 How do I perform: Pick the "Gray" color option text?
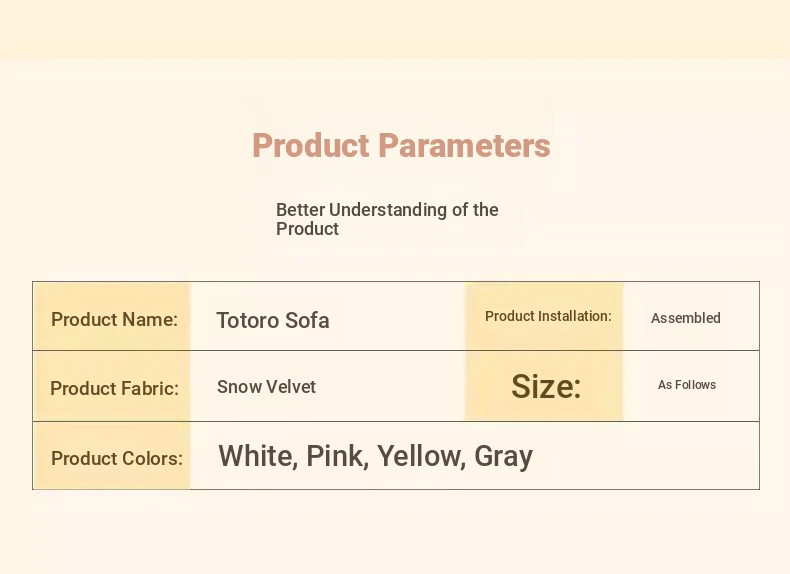503,457
